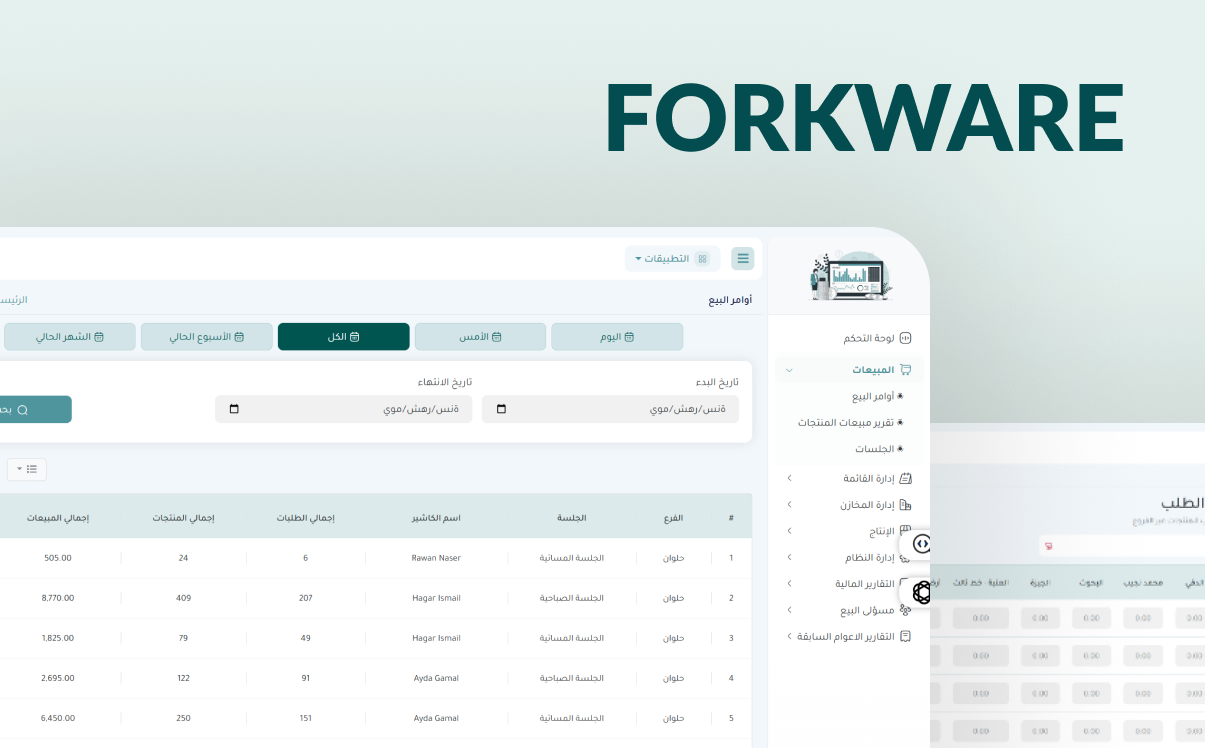Click the الفرع column header

point(675,518)
